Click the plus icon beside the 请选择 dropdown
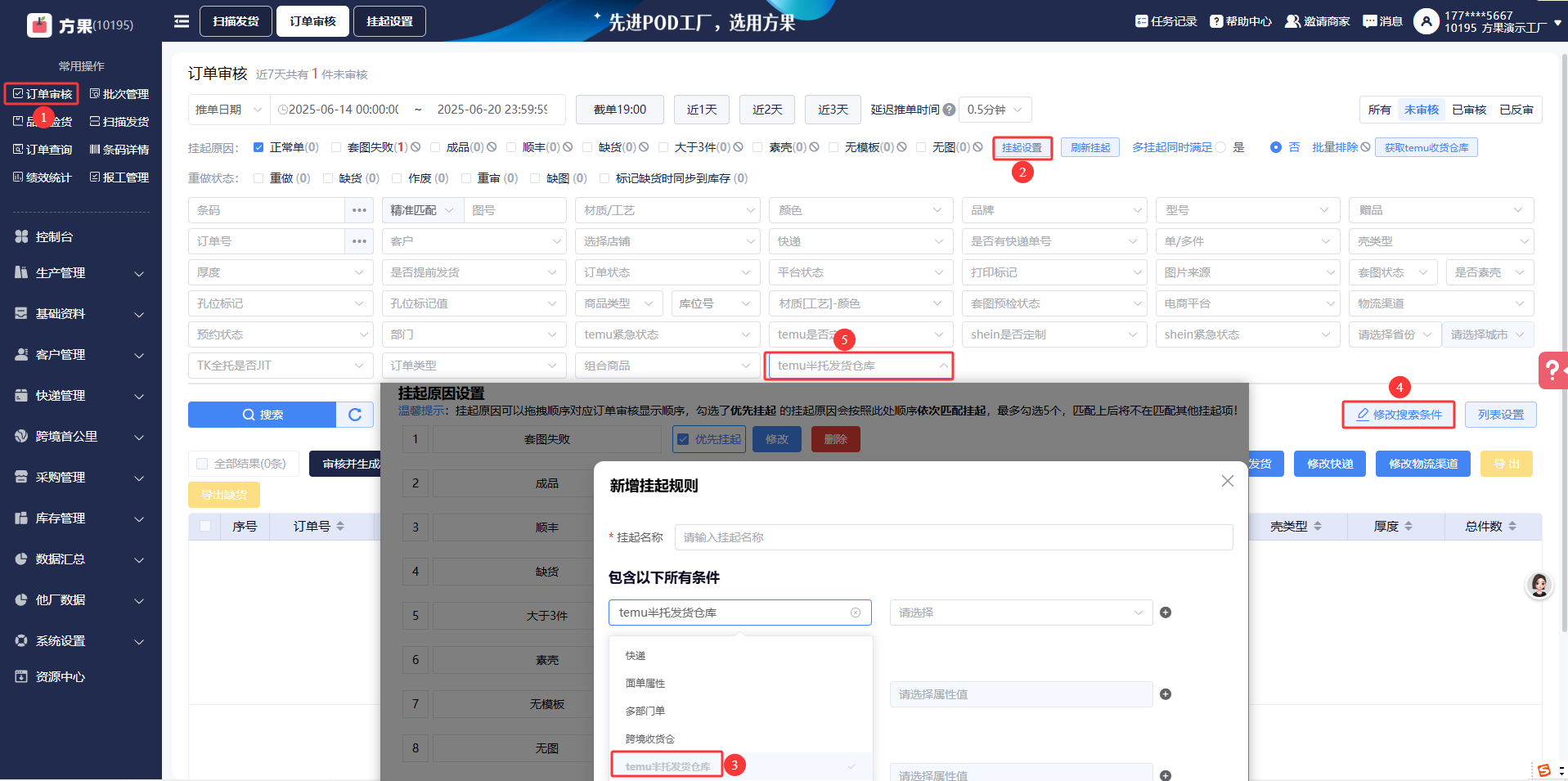Screen dimensions: 1568x781 click(1166, 613)
